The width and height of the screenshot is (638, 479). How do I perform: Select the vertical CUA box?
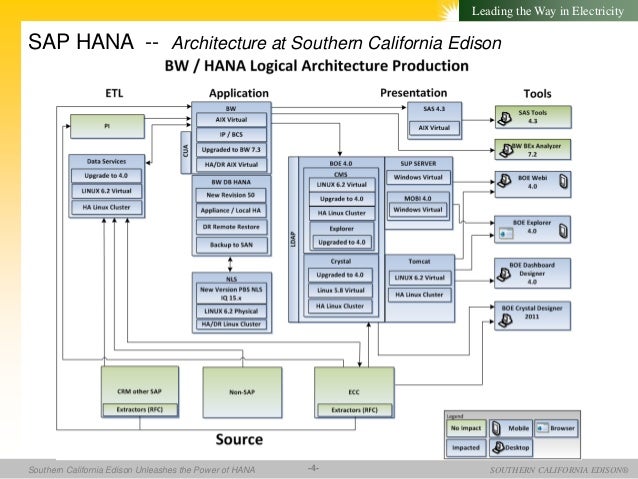(186, 152)
